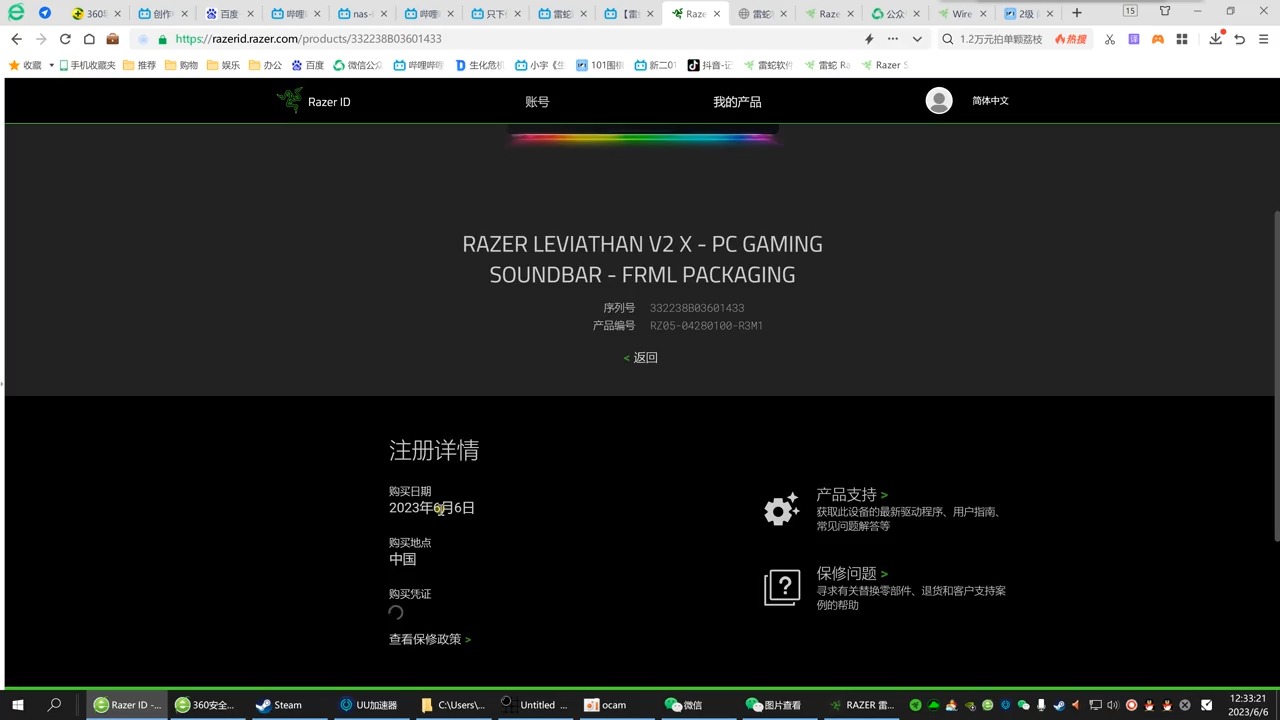
Task: Click the 热搜 hot search button
Action: [x=1070, y=39]
